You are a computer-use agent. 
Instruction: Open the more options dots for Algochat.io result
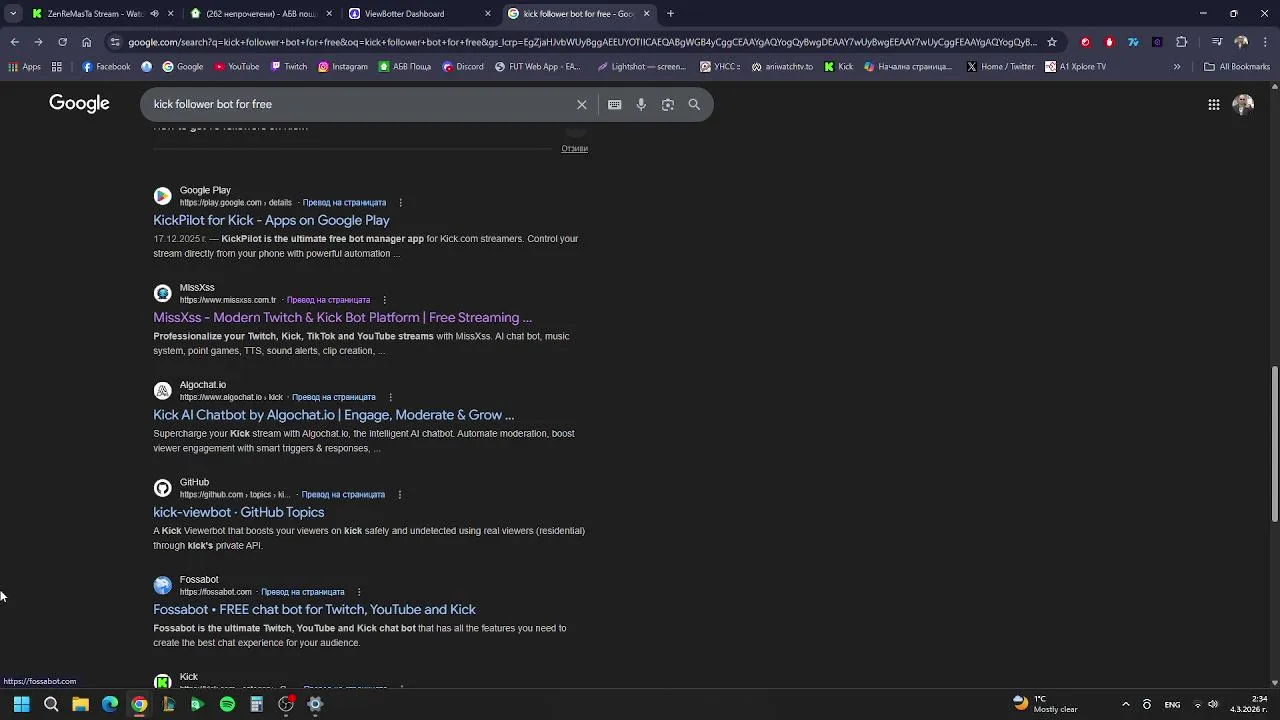coord(390,397)
